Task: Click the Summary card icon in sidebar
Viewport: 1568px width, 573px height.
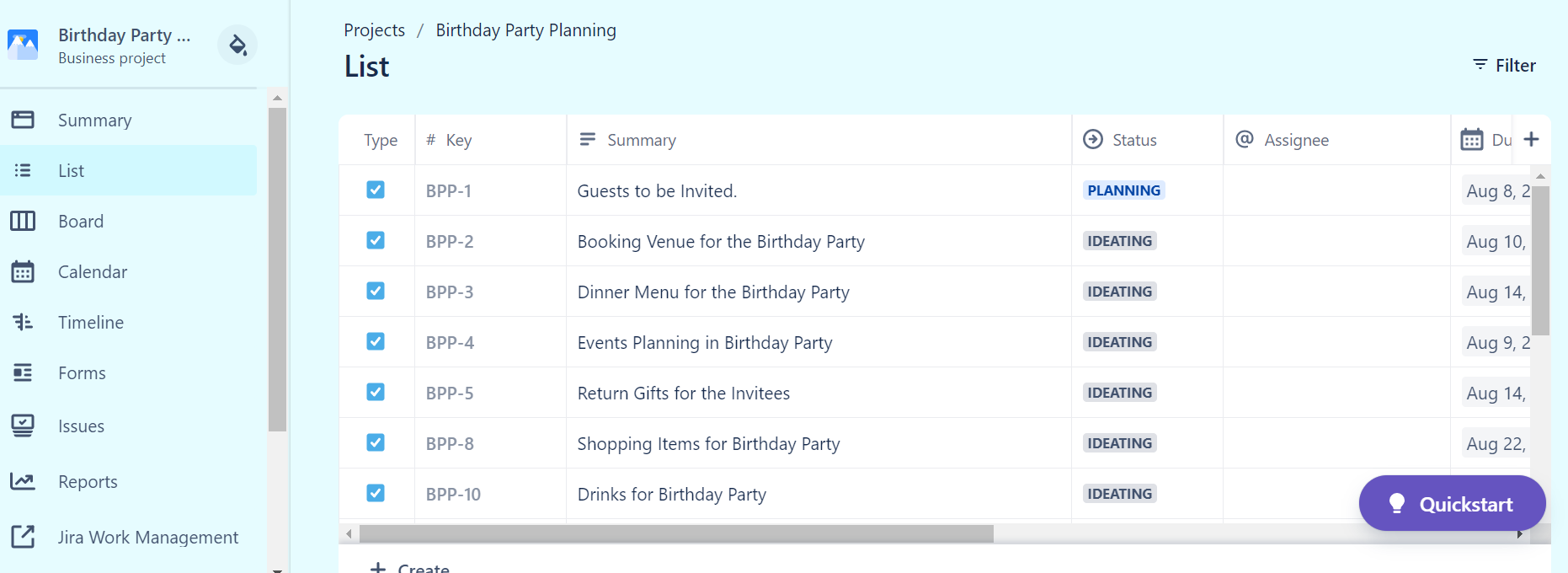Action: [x=23, y=120]
